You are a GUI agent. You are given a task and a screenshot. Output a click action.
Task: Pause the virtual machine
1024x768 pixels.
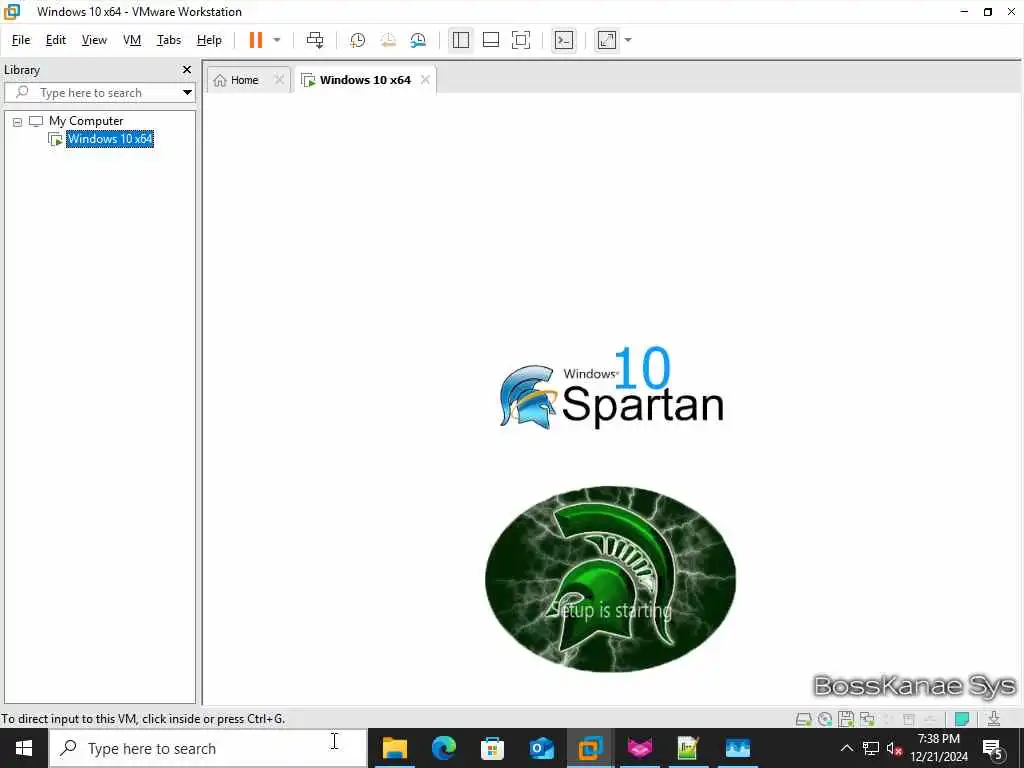pos(255,40)
